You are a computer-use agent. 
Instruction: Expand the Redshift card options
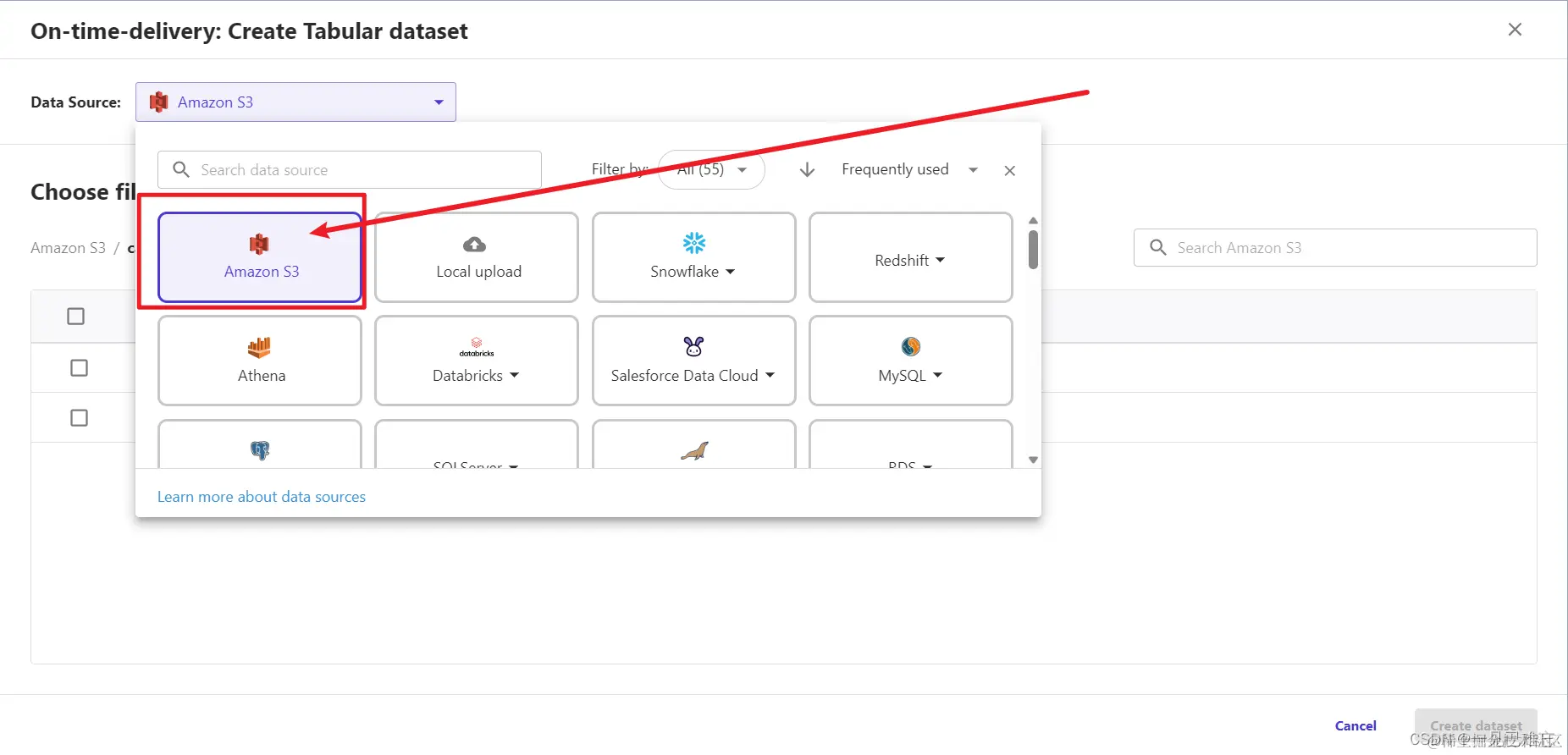point(940,260)
